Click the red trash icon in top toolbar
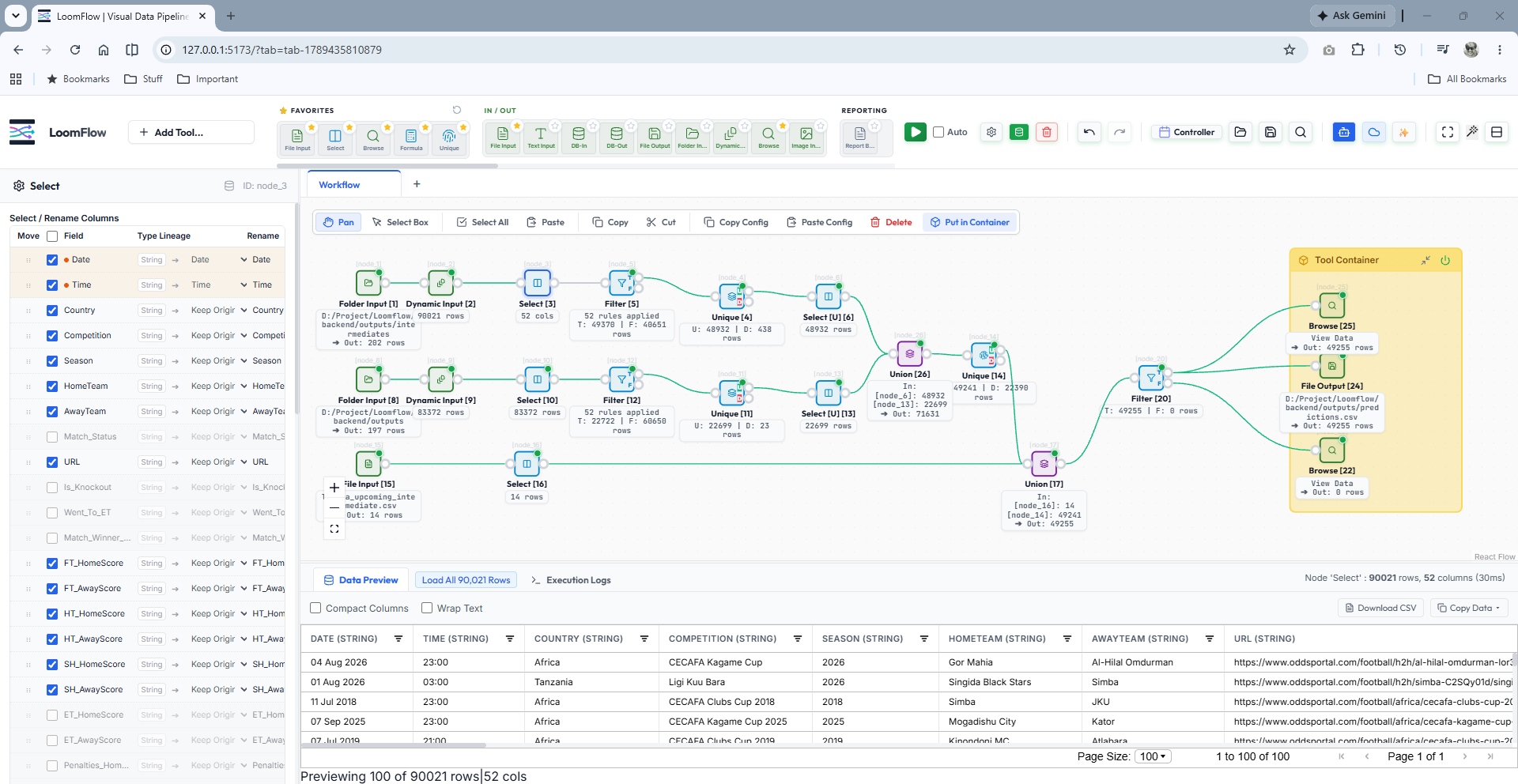This screenshot has width=1518, height=784. click(1047, 132)
